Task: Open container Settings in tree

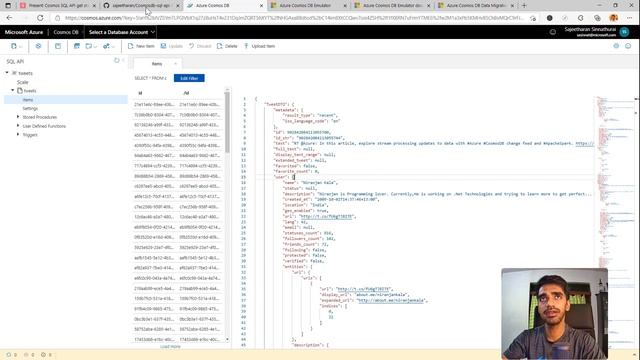Action: [30, 108]
